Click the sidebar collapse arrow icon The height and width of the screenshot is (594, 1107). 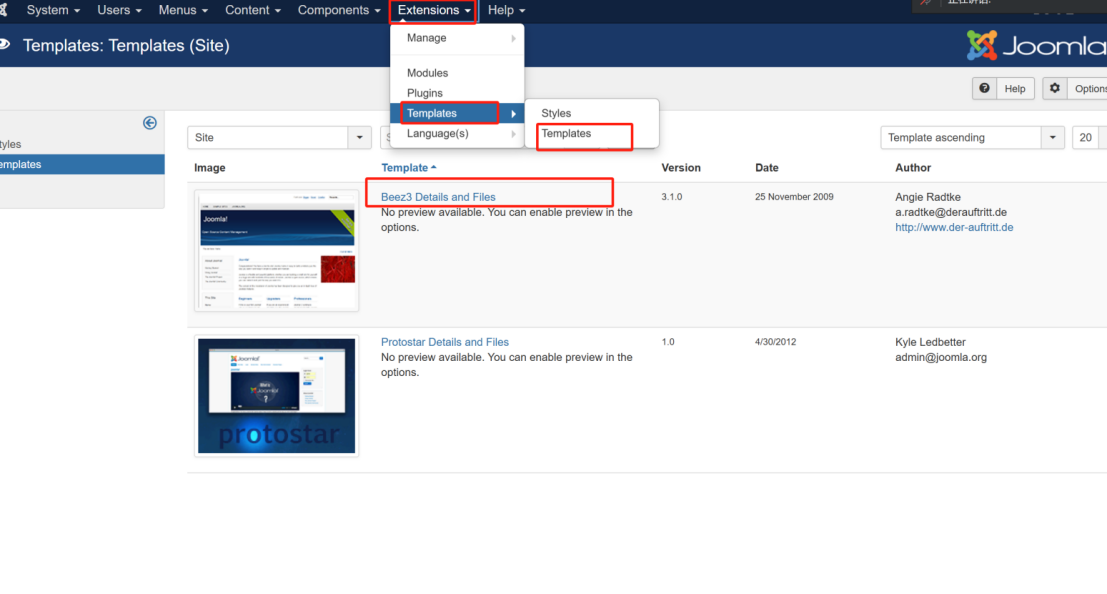pyautogui.click(x=150, y=123)
